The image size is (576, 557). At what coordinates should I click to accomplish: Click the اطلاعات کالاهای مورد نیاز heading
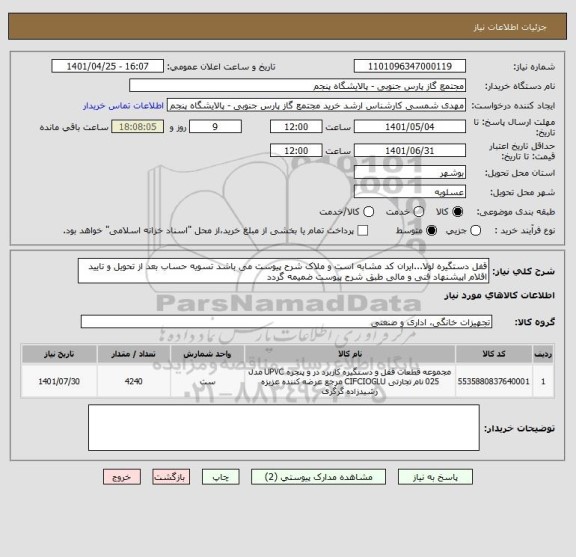pyautogui.click(x=499, y=295)
